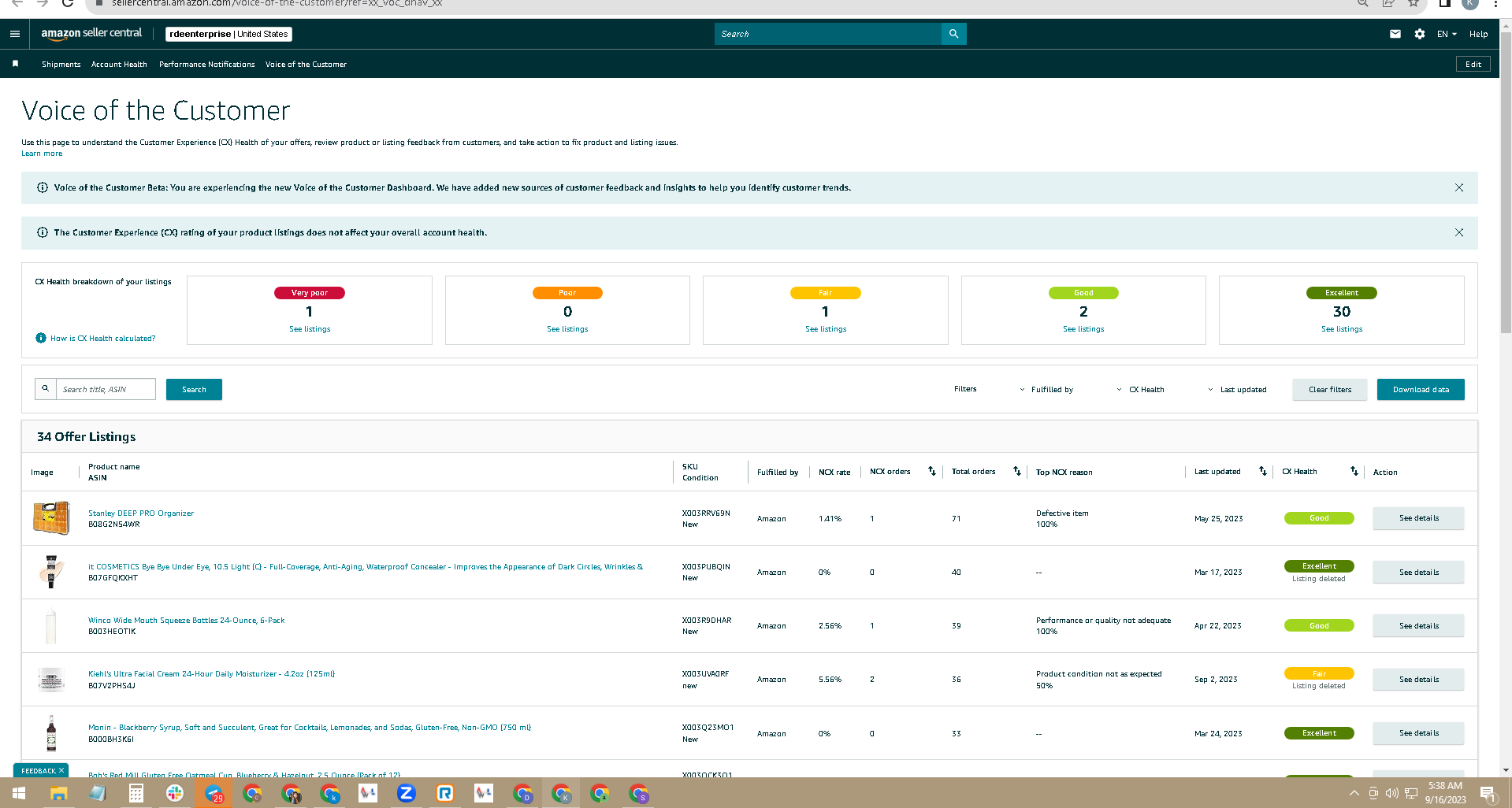
Task: Click the Monin syrup bottle thumbnail
Action: point(51,732)
